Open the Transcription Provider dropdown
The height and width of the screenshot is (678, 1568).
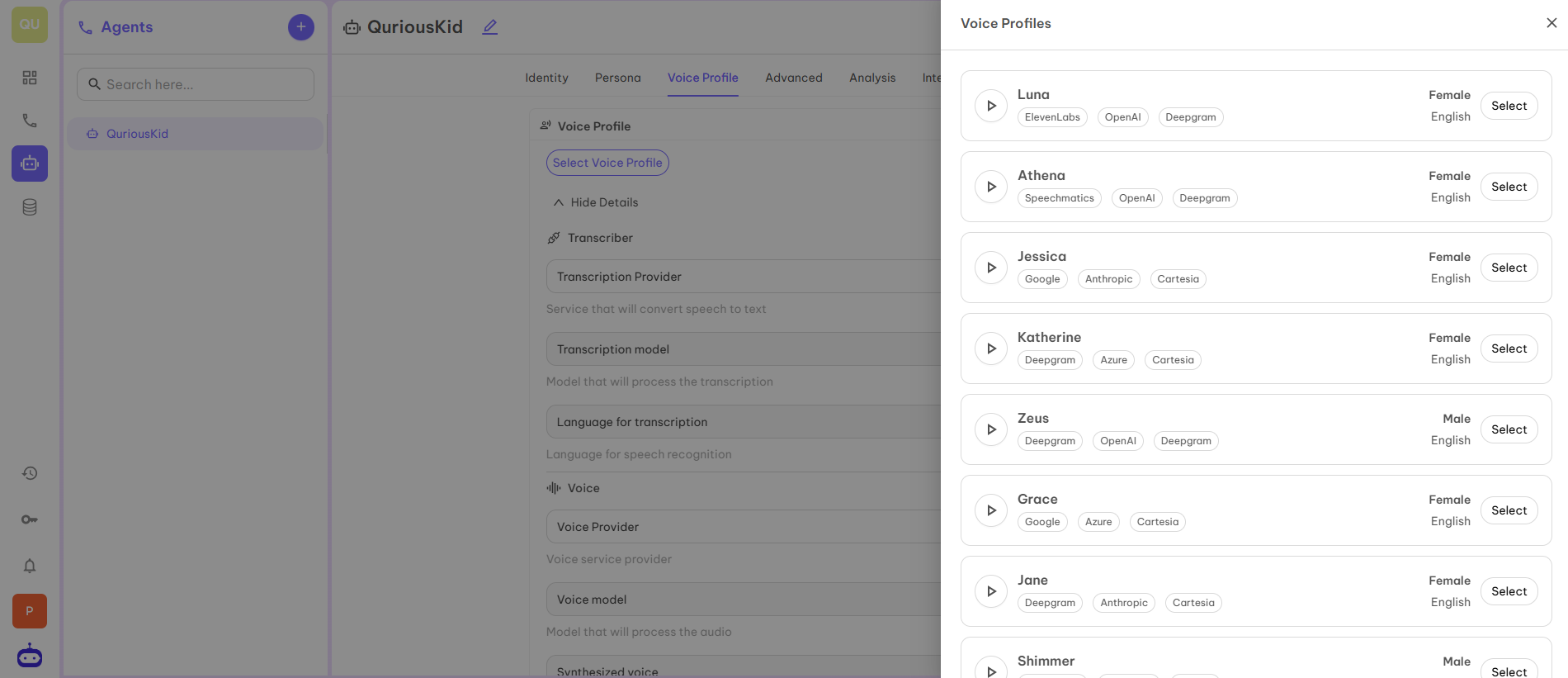point(743,277)
